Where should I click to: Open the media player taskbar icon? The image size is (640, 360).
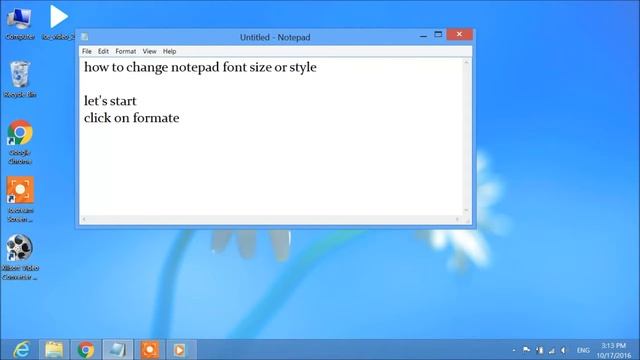coord(180,350)
